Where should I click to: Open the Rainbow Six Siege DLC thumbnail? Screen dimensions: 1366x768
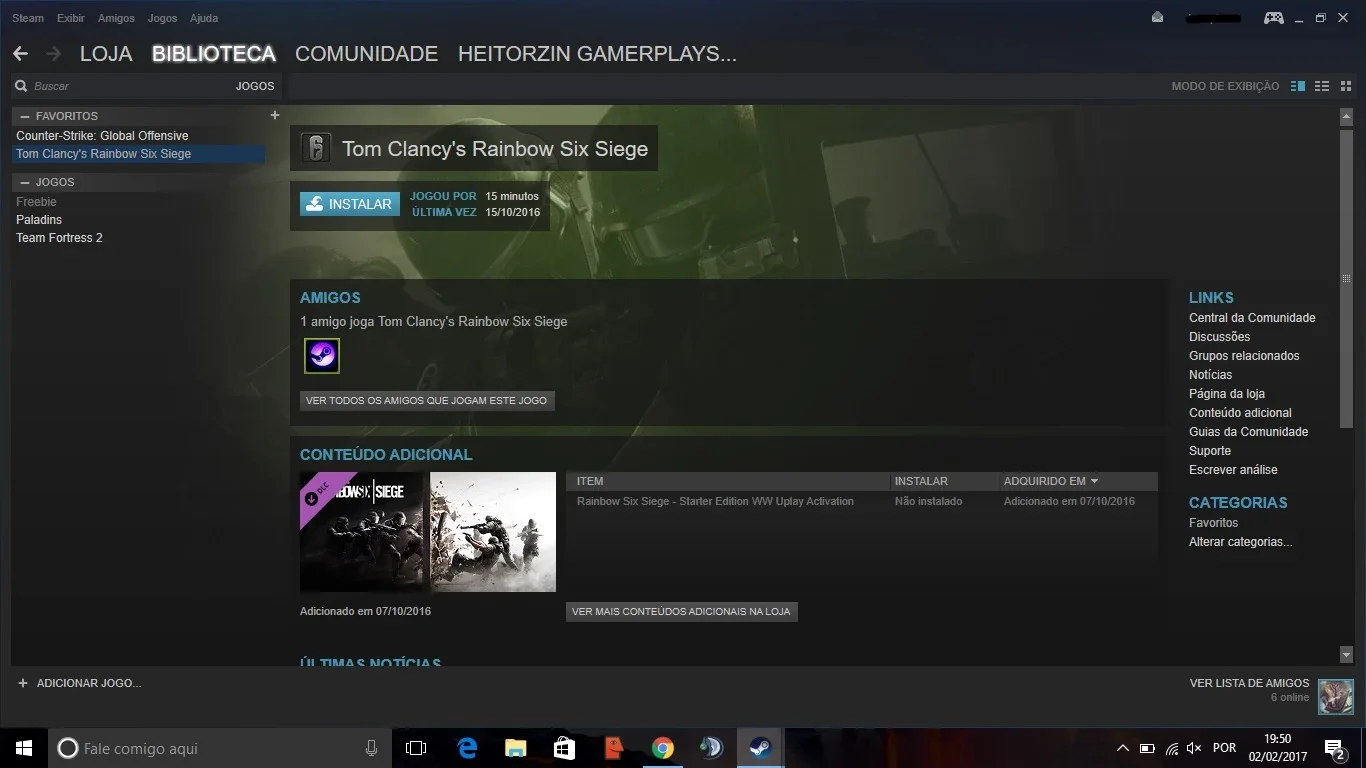coord(362,532)
